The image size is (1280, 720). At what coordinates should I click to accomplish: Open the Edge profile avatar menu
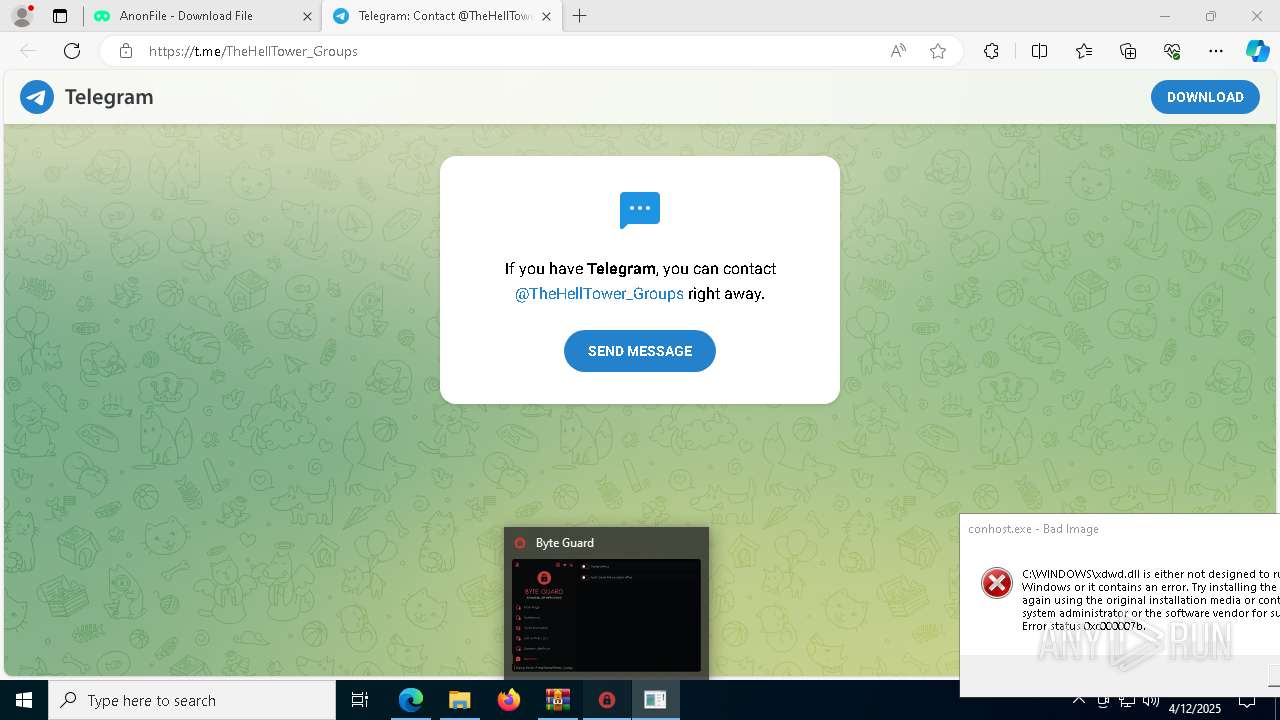[22, 16]
